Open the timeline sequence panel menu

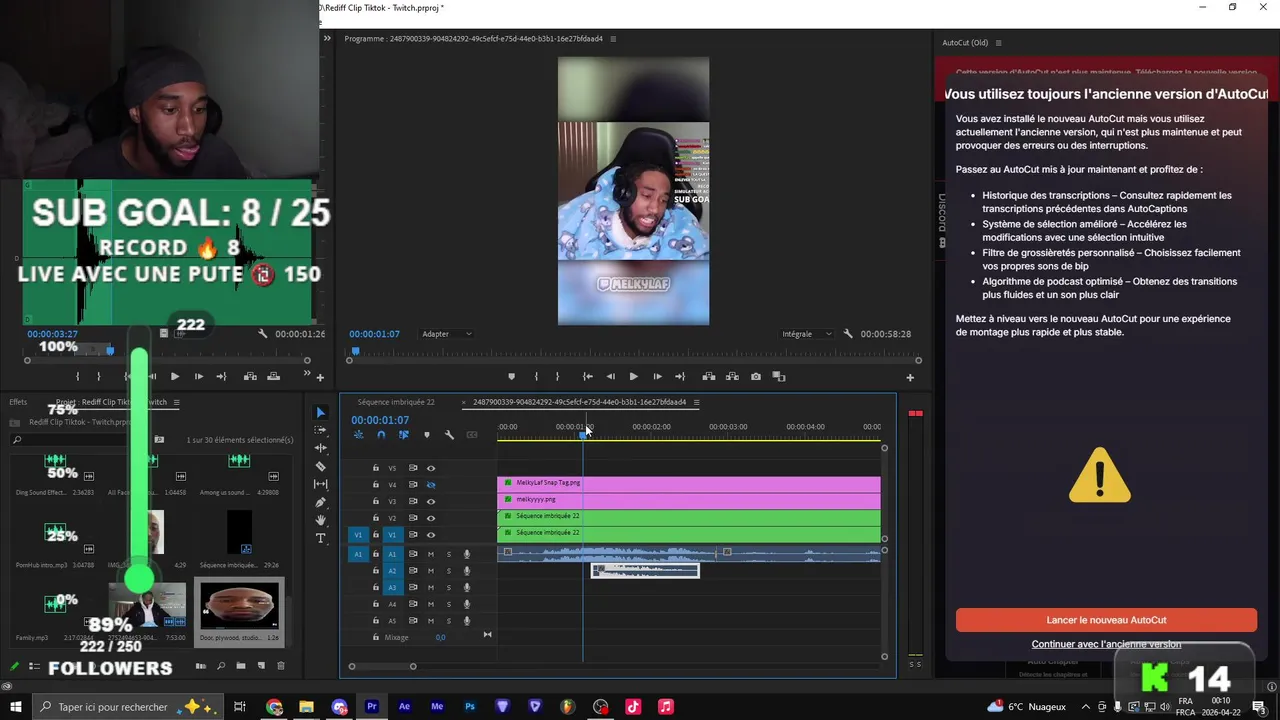[x=696, y=402]
